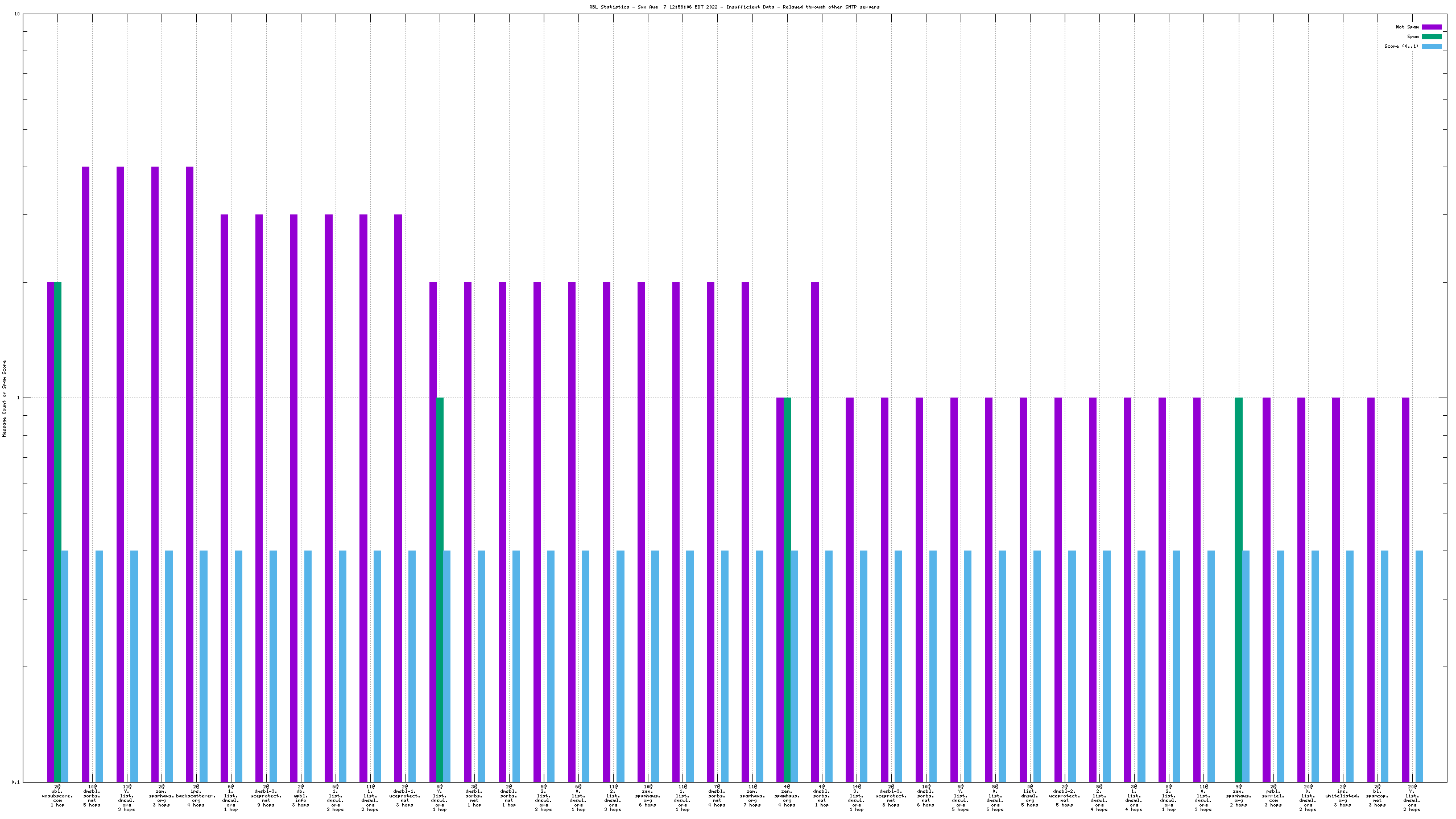Click the y-axis tick label '1'
The height and width of the screenshot is (819, 1456).
click(x=18, y=398)
